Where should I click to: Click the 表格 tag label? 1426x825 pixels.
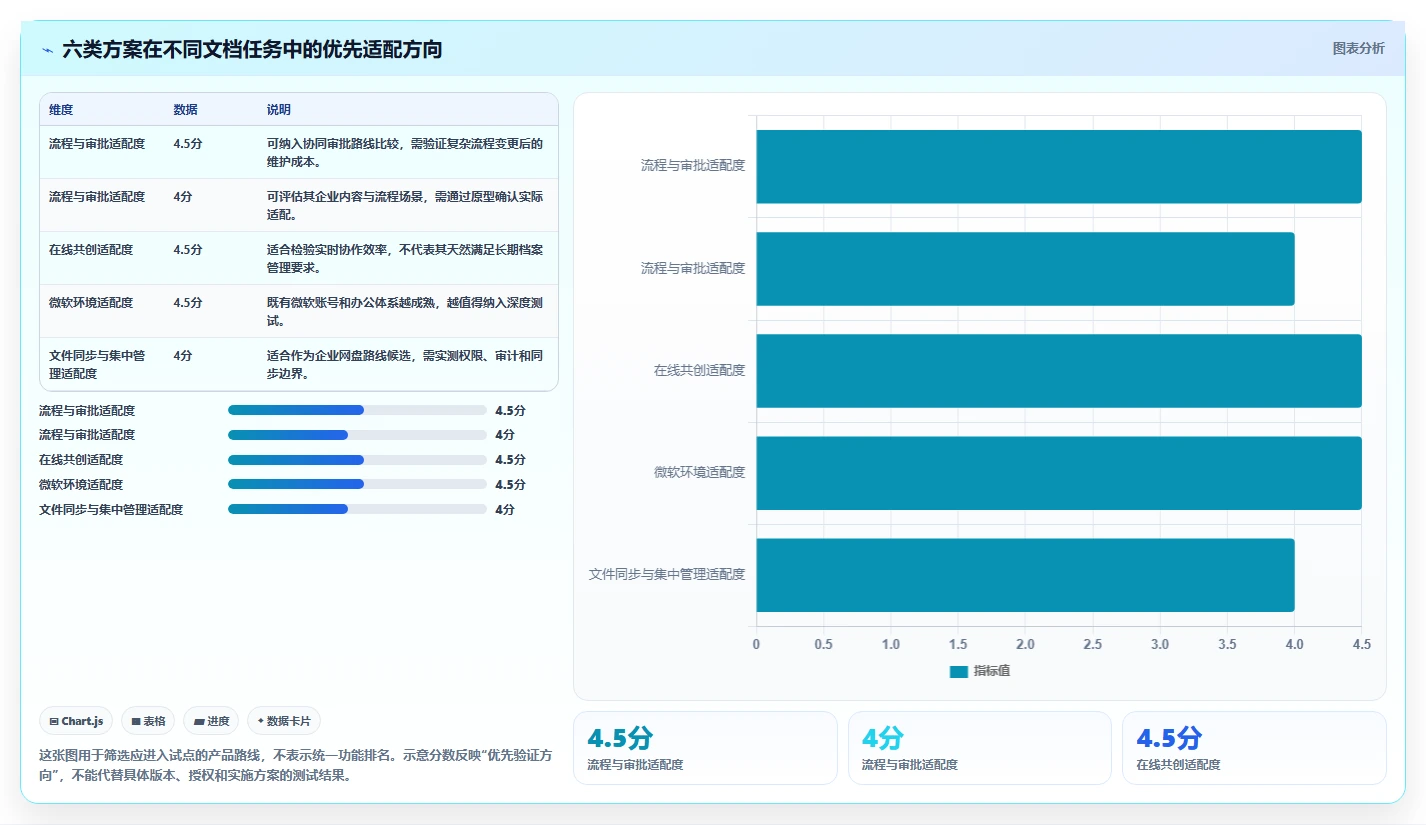(154, 721)
